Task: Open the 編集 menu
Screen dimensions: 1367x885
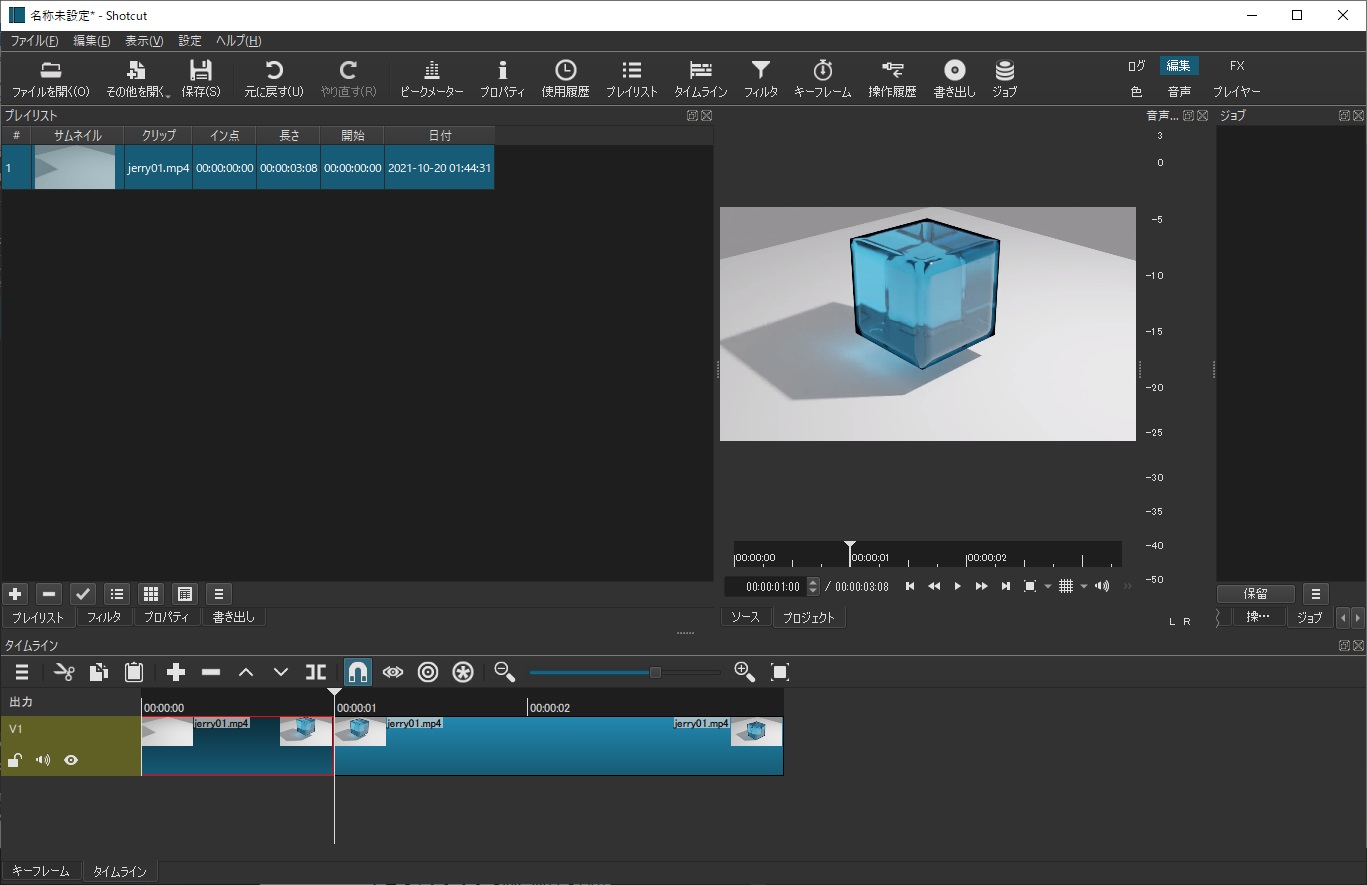Action: pos(91,41)
